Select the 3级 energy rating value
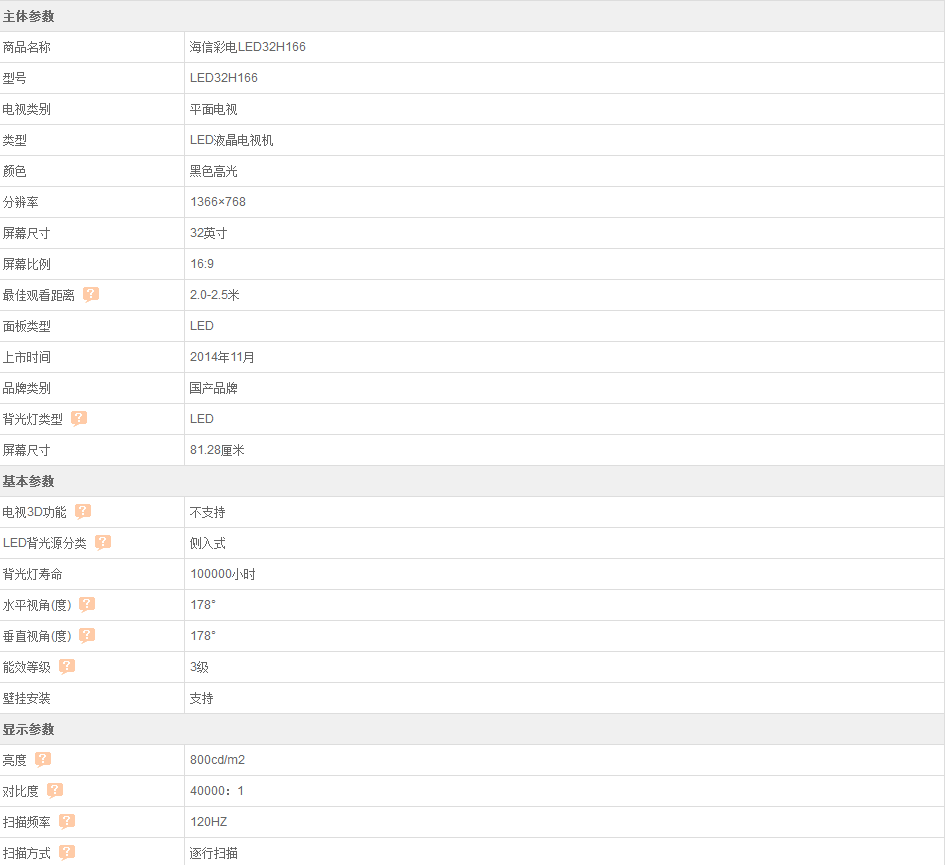The height and width of the screenshot is (865, 946). pyautogui.click(x=199, y=667)
